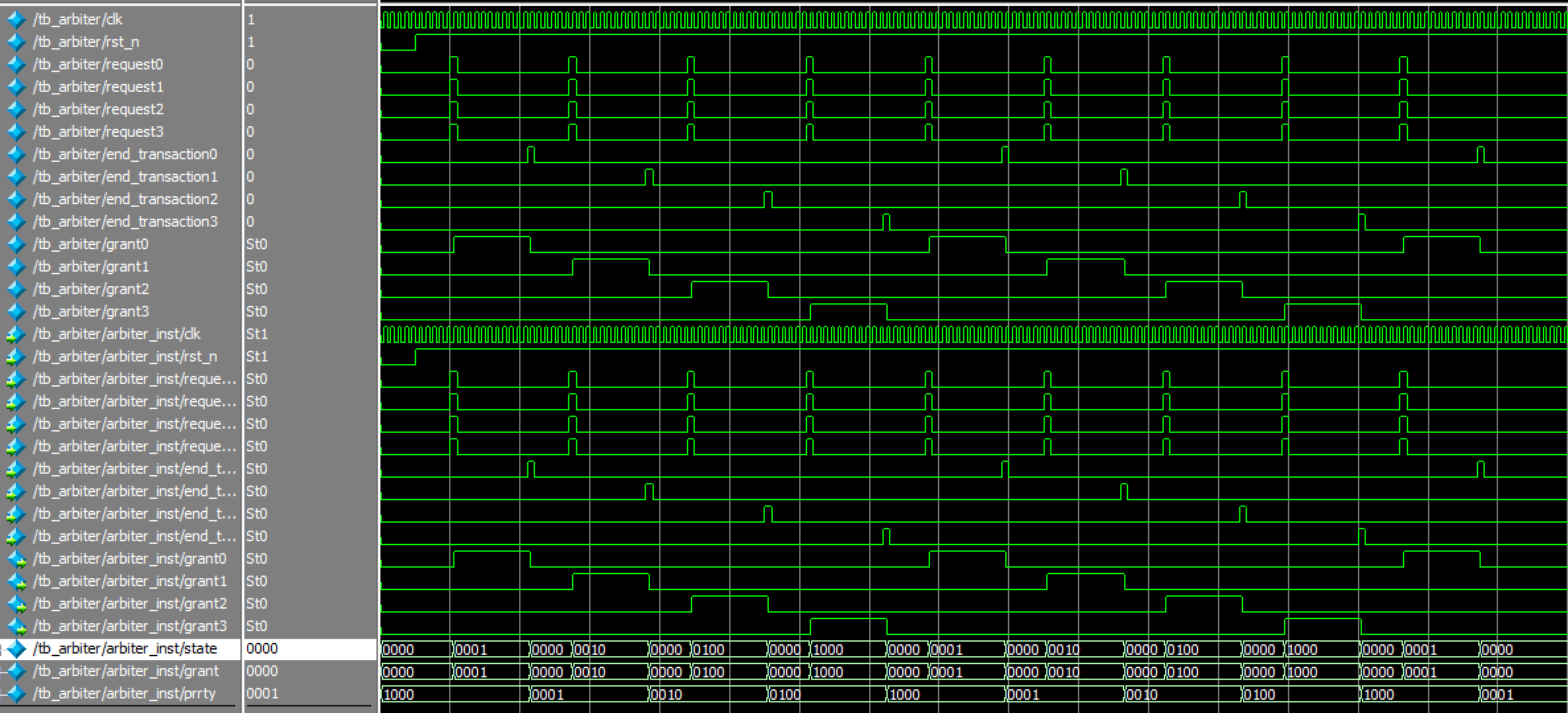Select the /tb_arbiter/arbiter_inst/rst_n signal name
The image size is (1568, 713).
[125, 357]
